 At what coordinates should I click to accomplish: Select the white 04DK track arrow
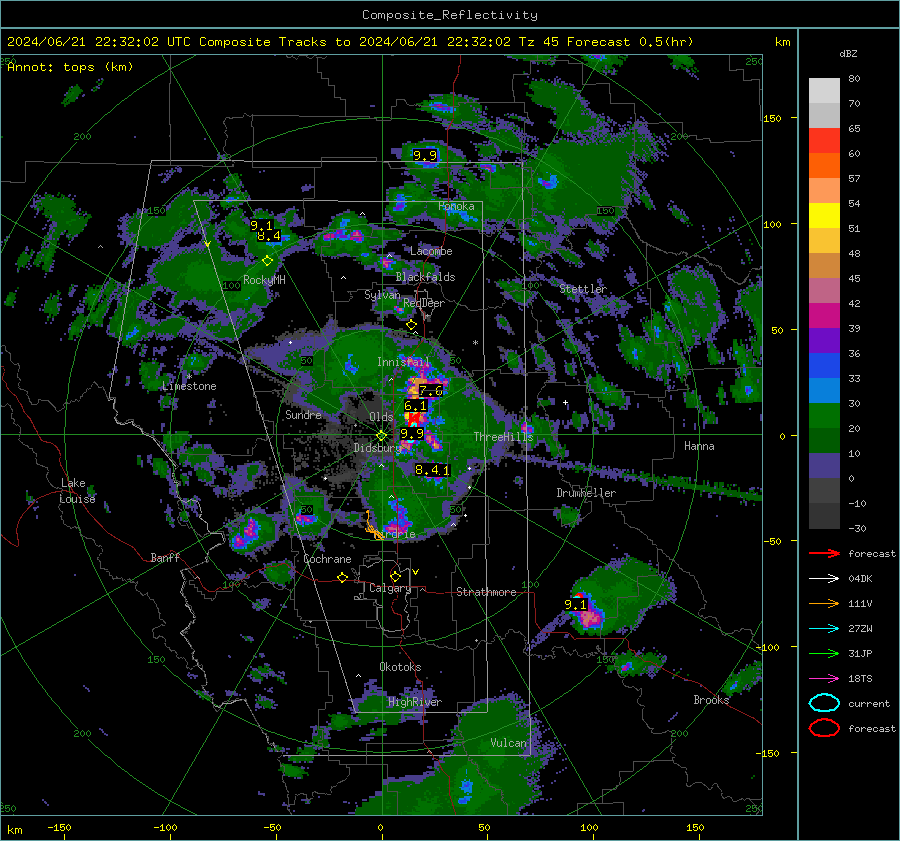click(824, 579)
